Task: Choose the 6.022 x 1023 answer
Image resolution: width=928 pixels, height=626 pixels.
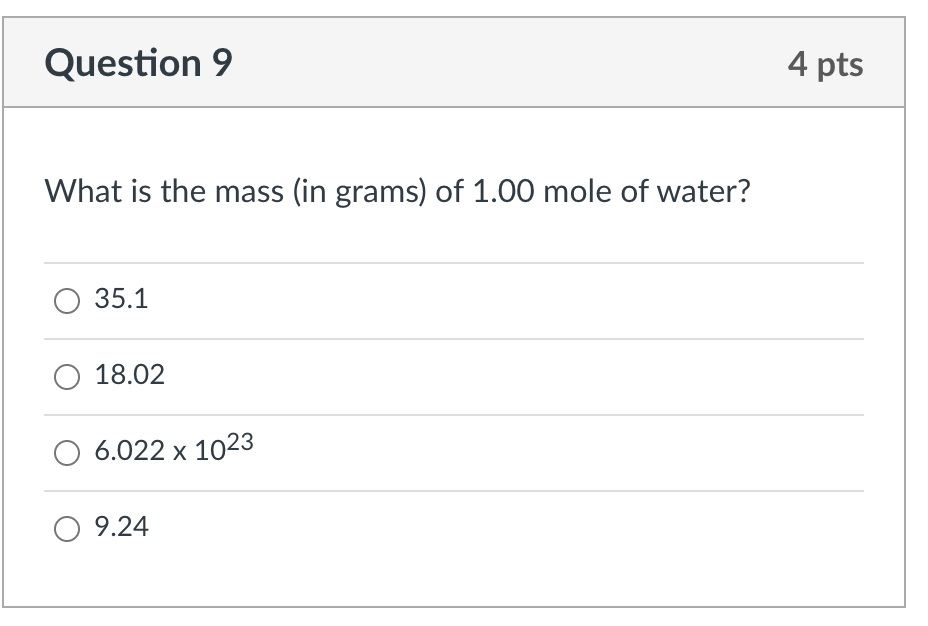Action: 66,453
